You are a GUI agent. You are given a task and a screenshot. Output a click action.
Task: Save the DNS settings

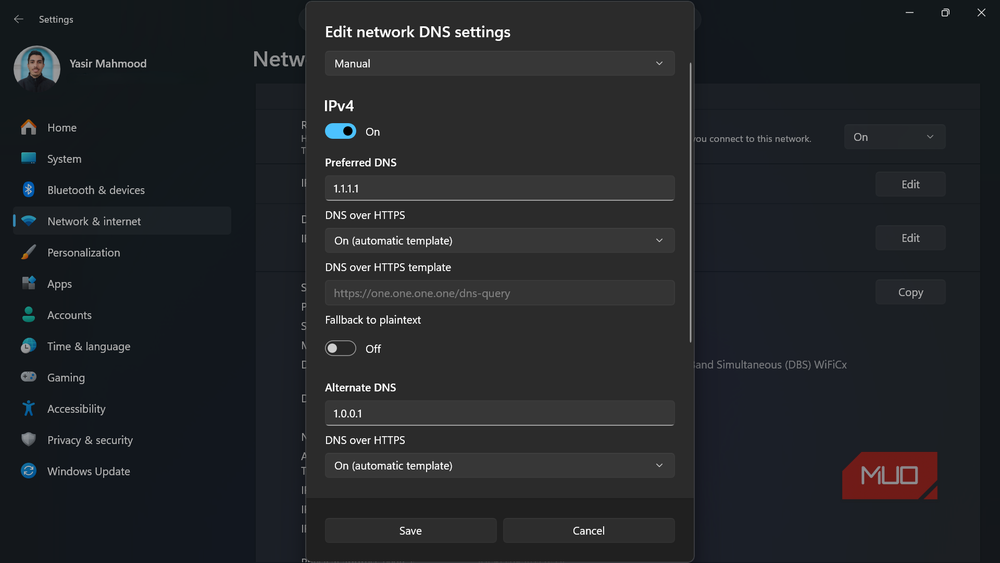pyautogui.click(x=410, y=530)
